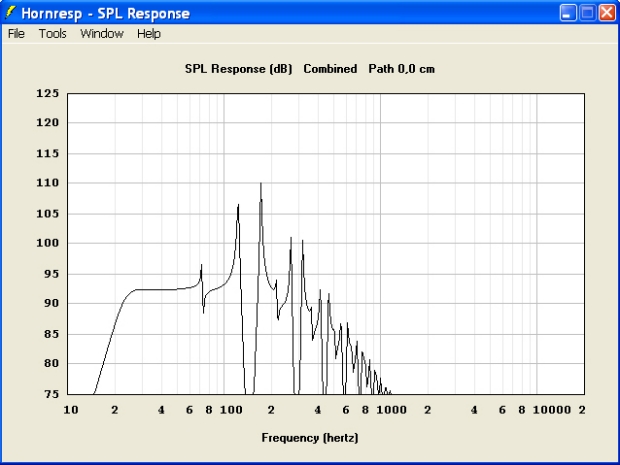
Task: Click the 'Frequency (hertz)' axis label
Action: [310, 438]
